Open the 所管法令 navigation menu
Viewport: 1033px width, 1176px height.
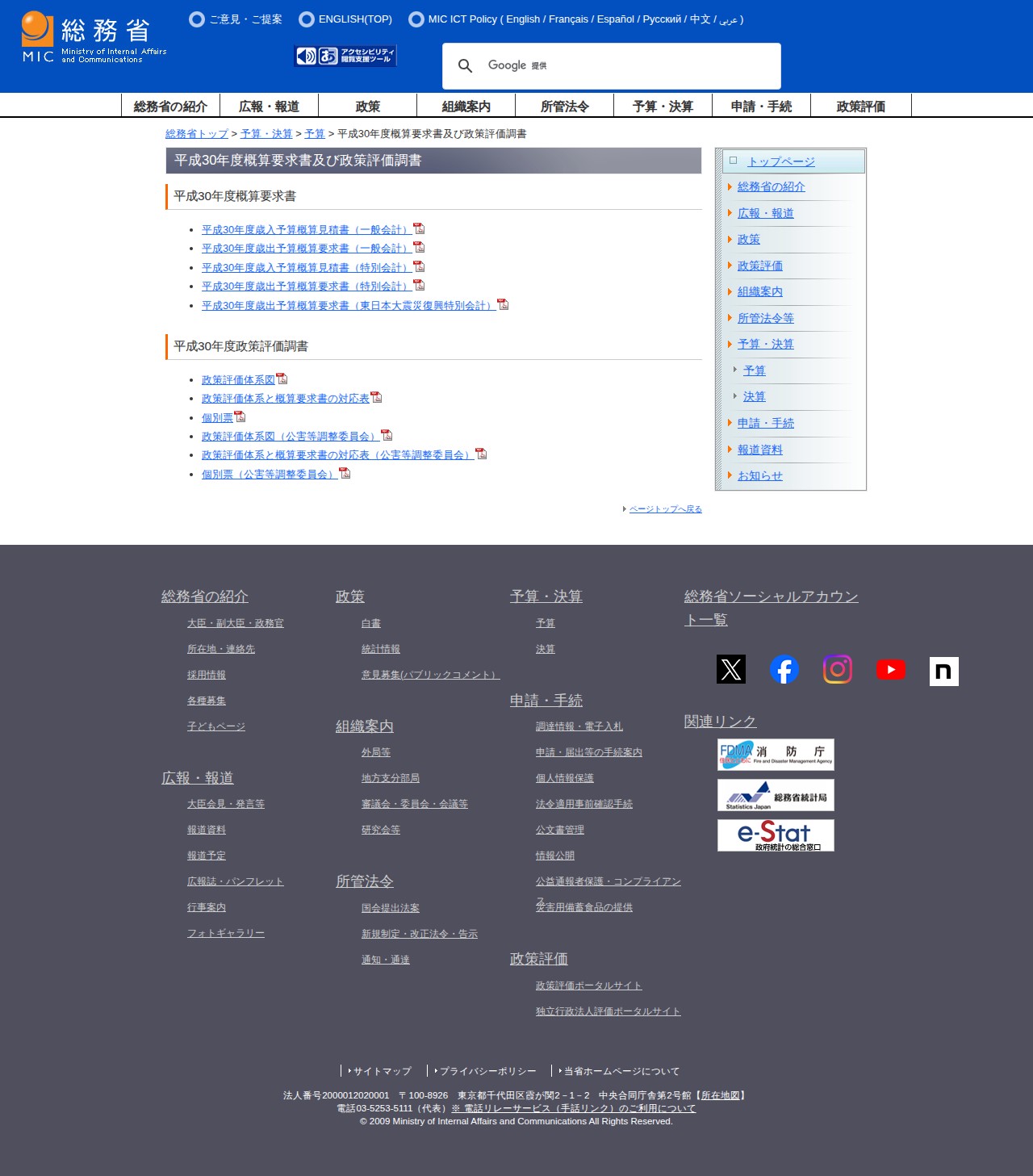point(565,106)
